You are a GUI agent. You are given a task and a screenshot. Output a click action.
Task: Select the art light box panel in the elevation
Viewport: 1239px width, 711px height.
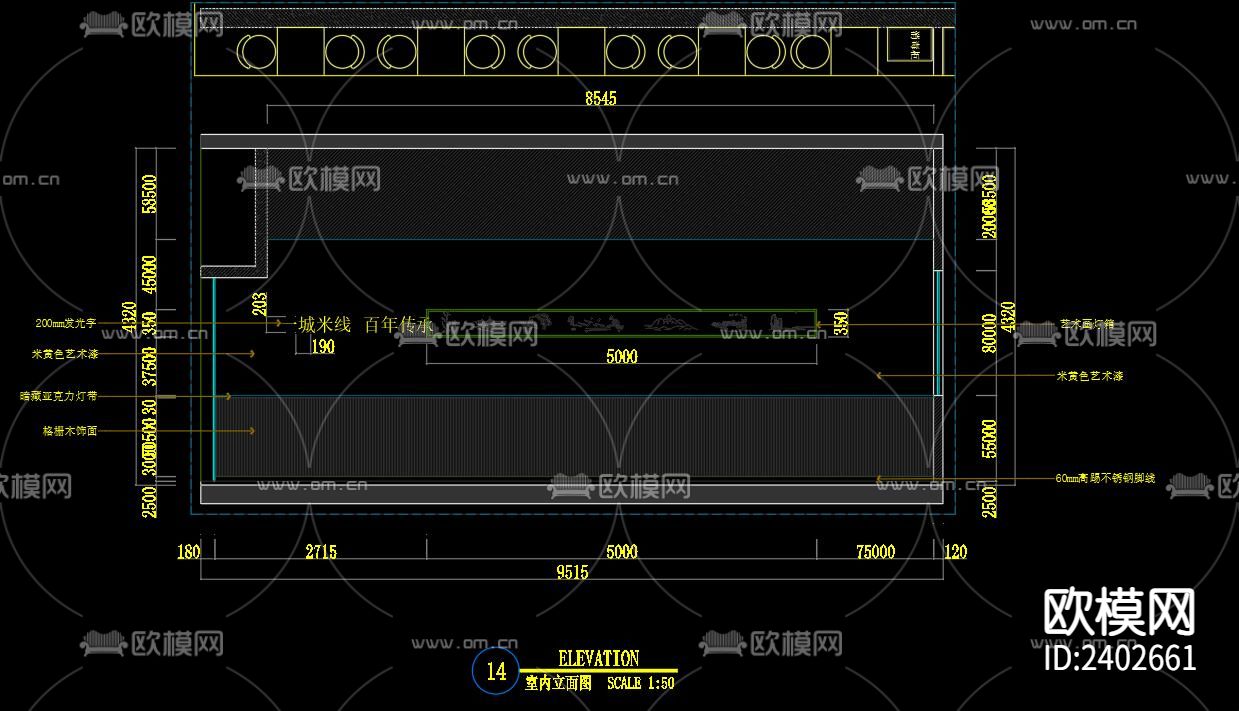[x=621, y=323]
